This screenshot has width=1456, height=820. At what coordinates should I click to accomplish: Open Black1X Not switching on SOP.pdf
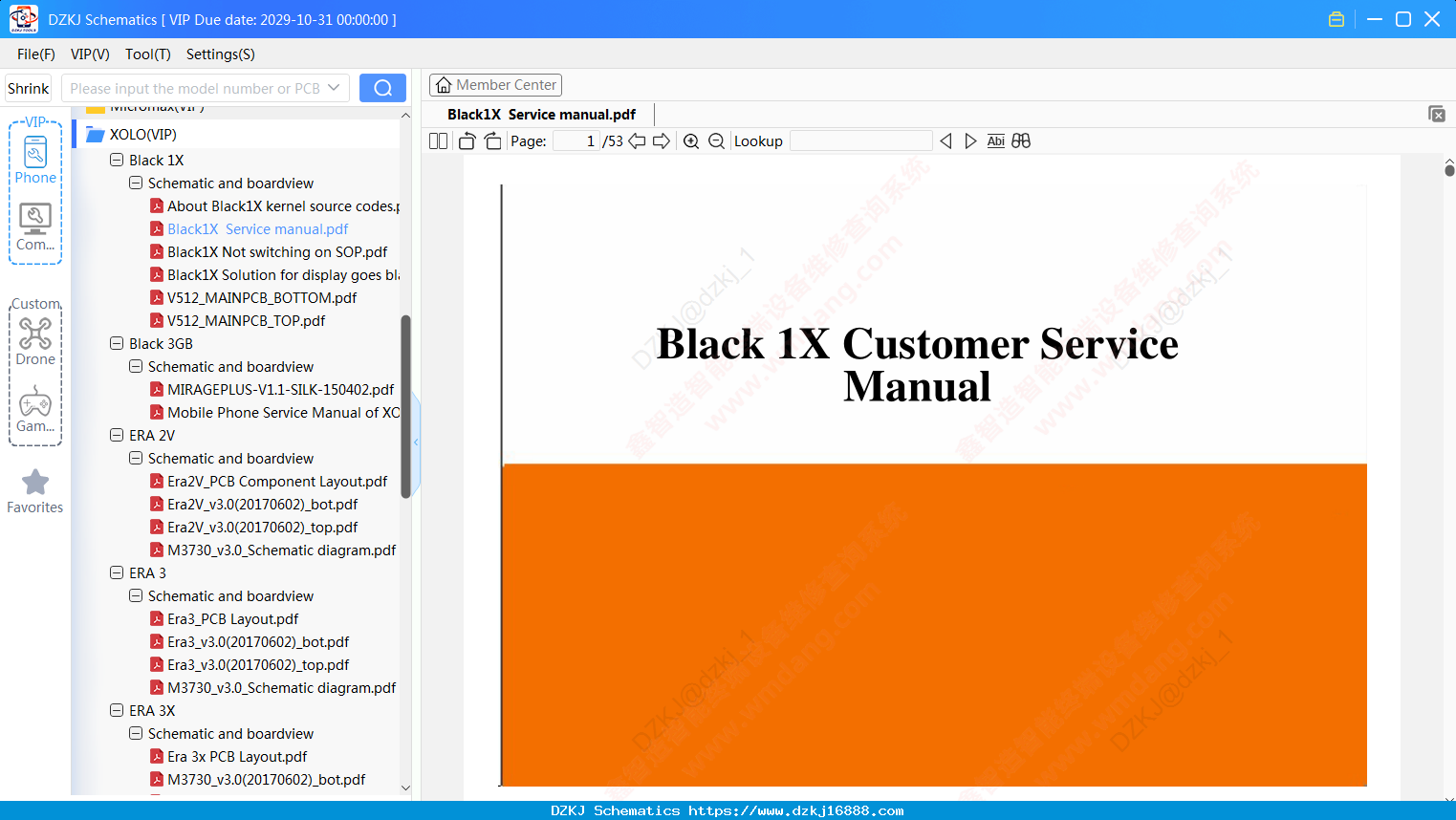277,252
